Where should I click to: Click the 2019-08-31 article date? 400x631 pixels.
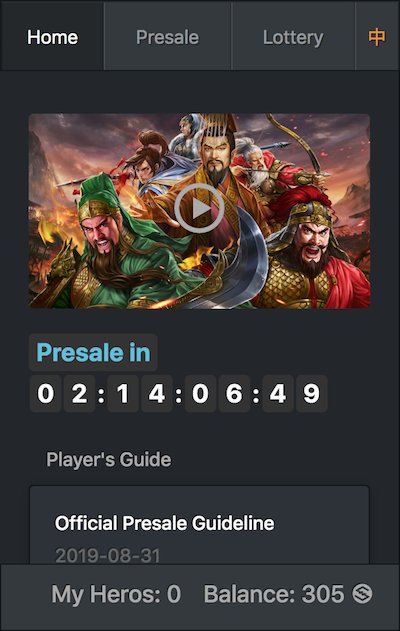click(x=107, y=556)
